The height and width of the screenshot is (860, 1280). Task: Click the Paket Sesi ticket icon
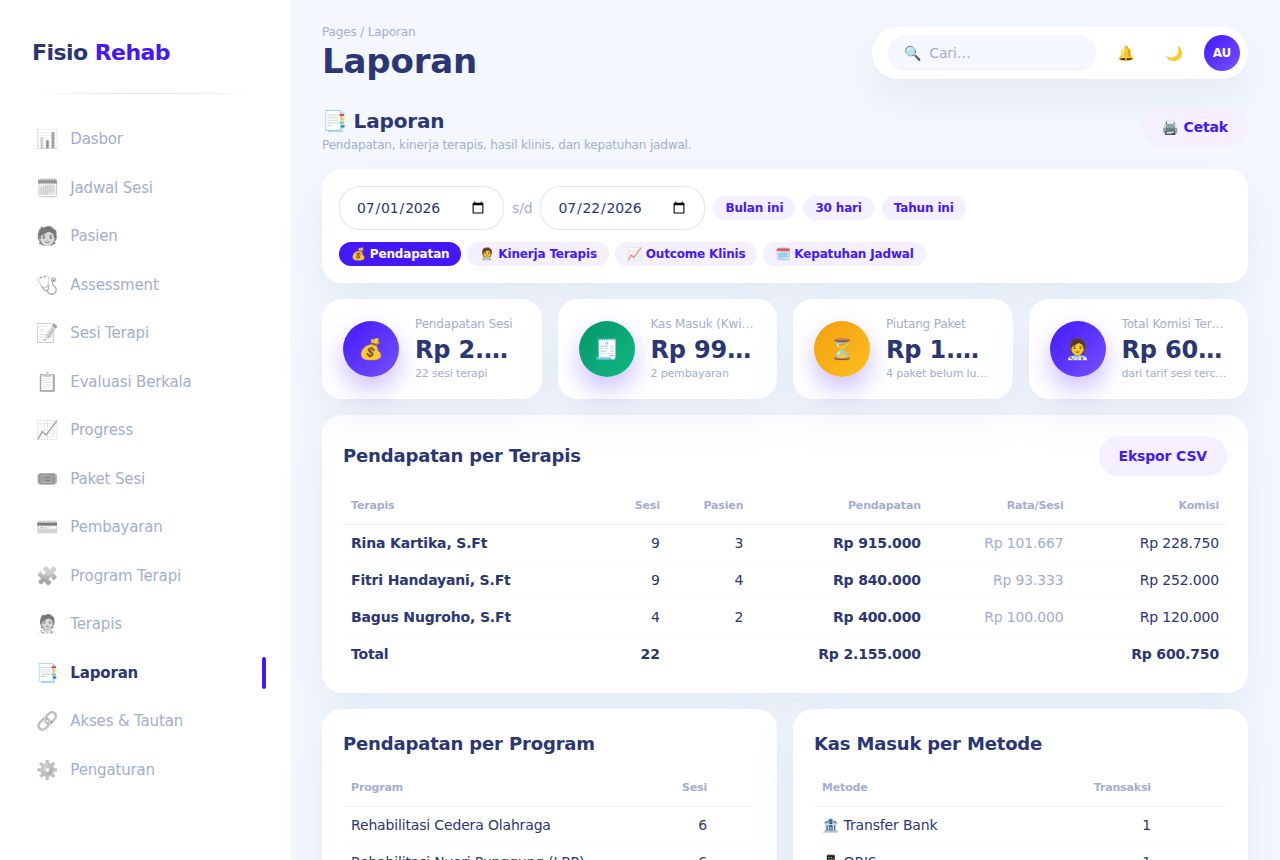click(x=47, y=478)
